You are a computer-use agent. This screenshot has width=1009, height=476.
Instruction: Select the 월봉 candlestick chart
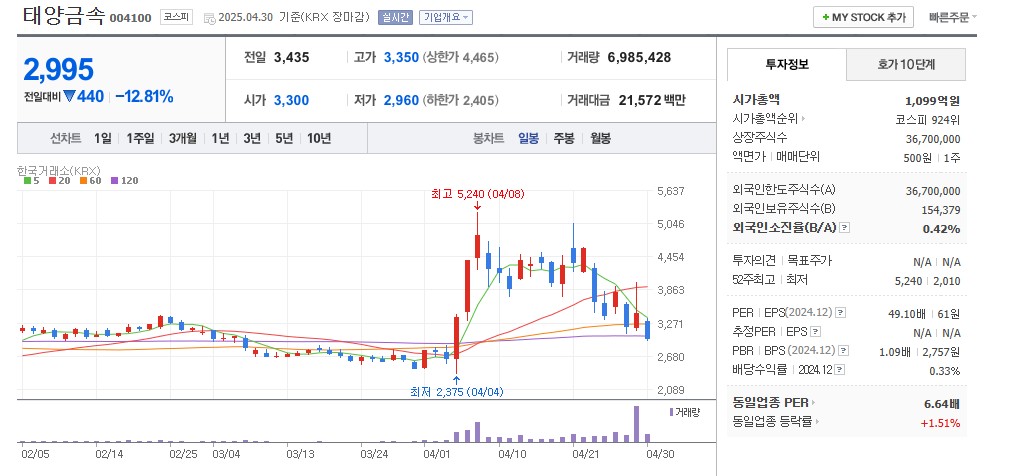click(x=601, y=138)
